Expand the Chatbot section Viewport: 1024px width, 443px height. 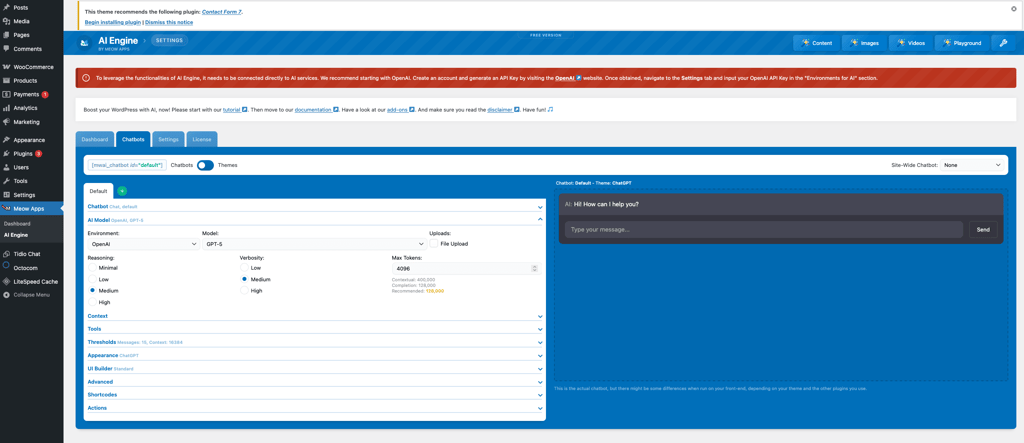(x=315, y=206)
